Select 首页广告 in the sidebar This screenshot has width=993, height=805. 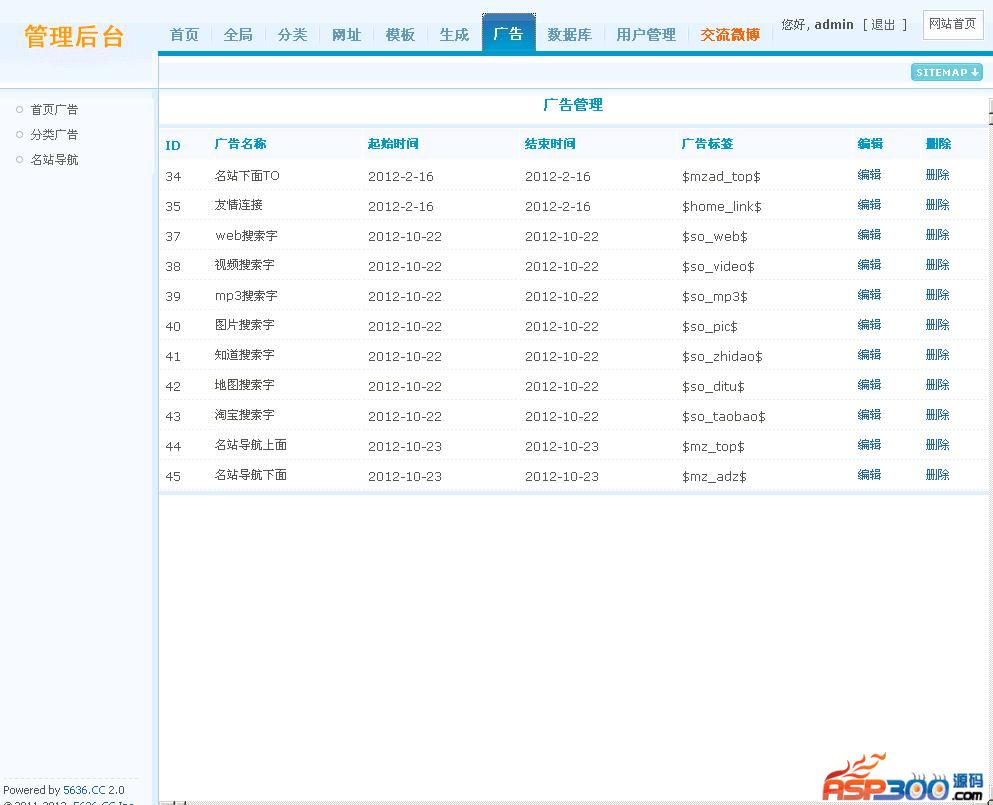54,110
